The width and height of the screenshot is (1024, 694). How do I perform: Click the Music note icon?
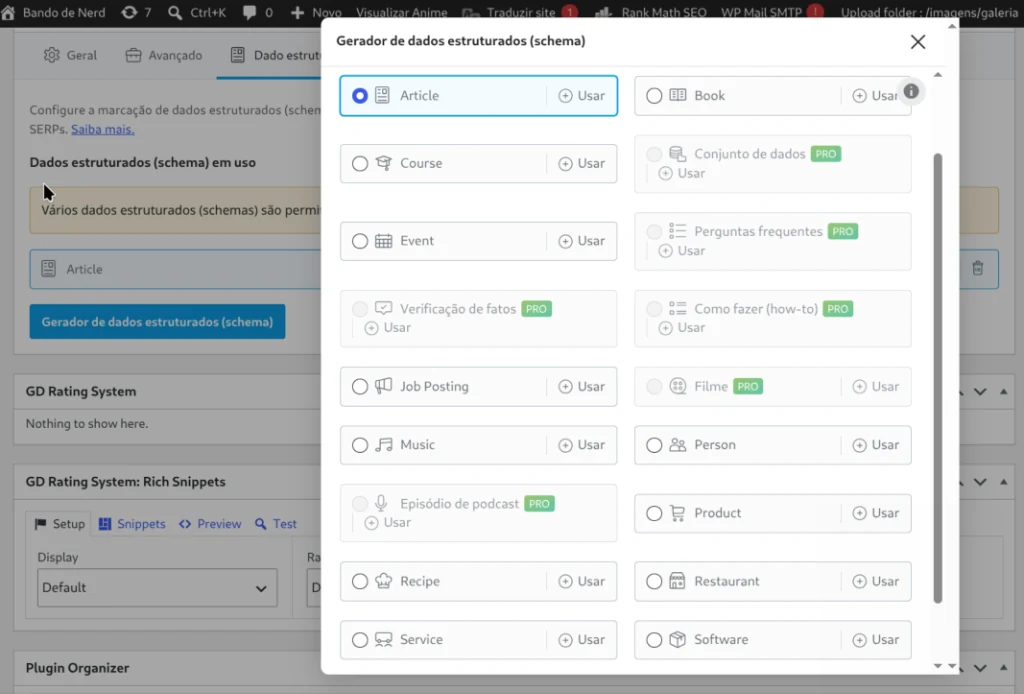(x=383, y=445)
